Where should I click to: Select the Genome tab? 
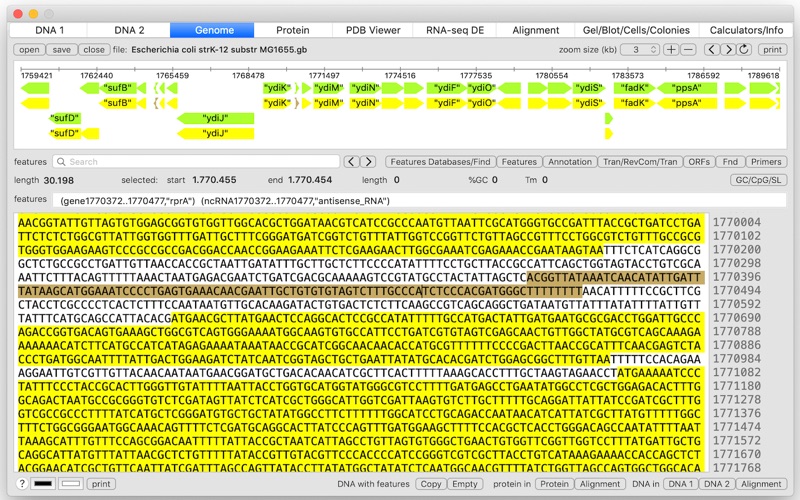[212, 30]
